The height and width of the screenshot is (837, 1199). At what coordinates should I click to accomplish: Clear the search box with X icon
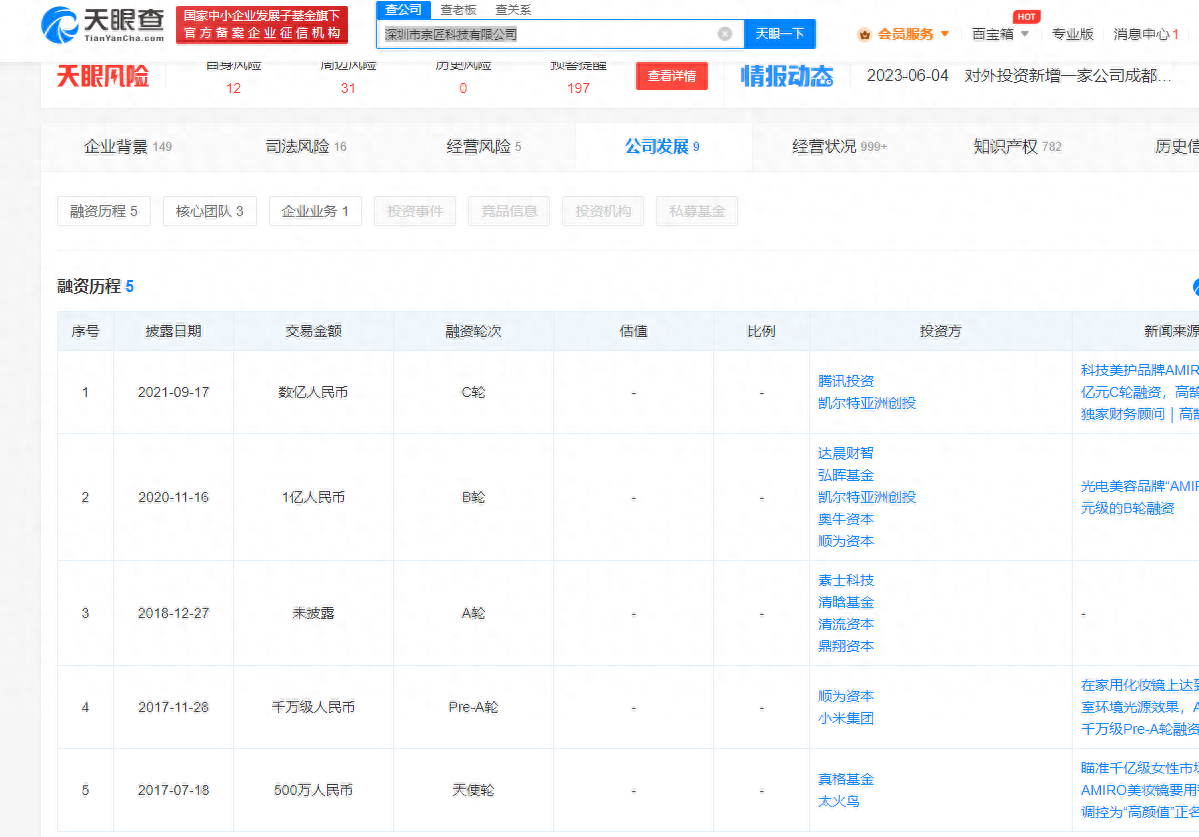[x=724, y=34]
